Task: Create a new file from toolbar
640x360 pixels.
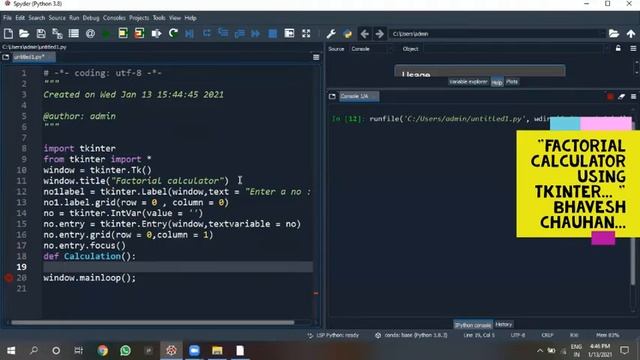Action: click(x=8, y=33)
